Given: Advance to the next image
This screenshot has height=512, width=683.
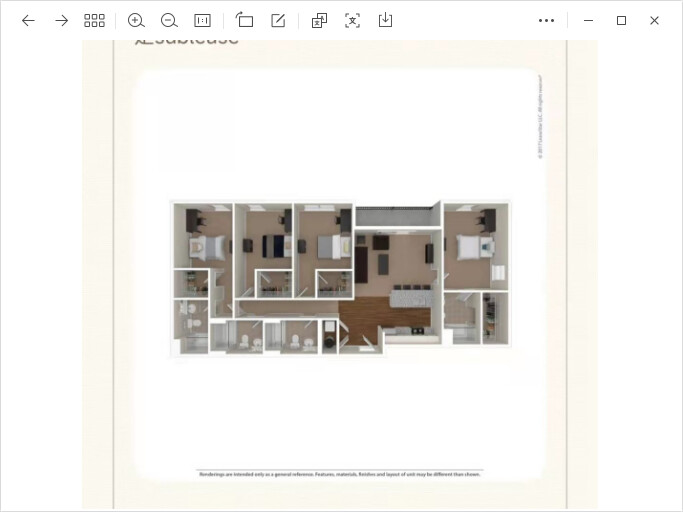Looking at the screenshot, I should pos(61,20).
